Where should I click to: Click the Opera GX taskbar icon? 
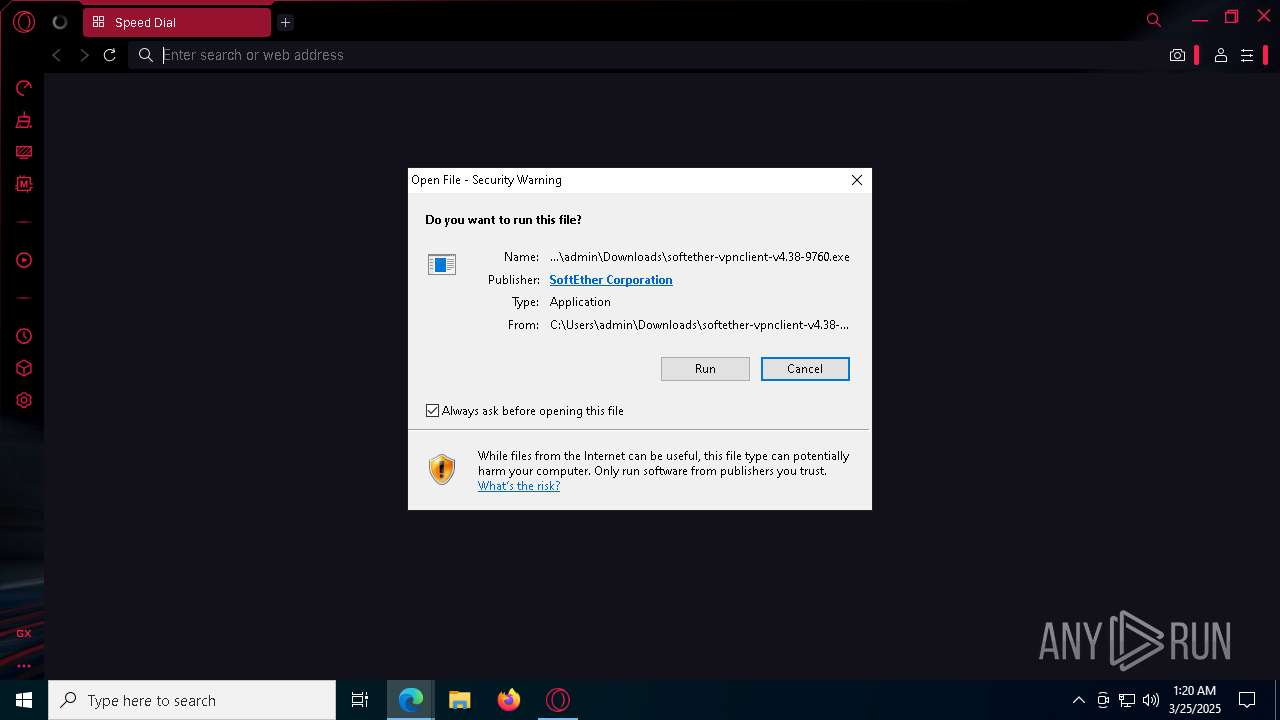(558, 700)
